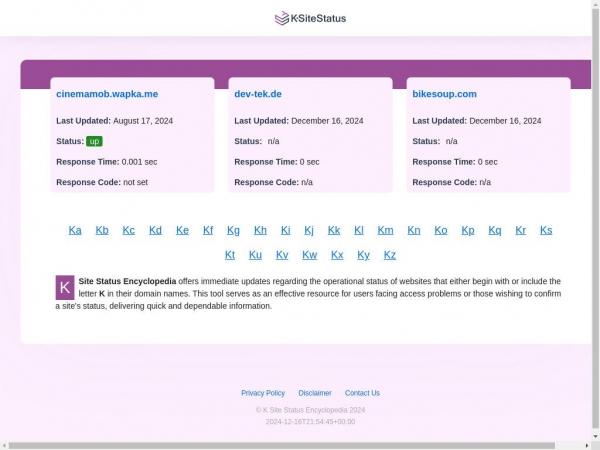Image resolution: width=600 pixels, height=450 pixels.
Task: Go to the Kb index link
Action: click(102, 230)
